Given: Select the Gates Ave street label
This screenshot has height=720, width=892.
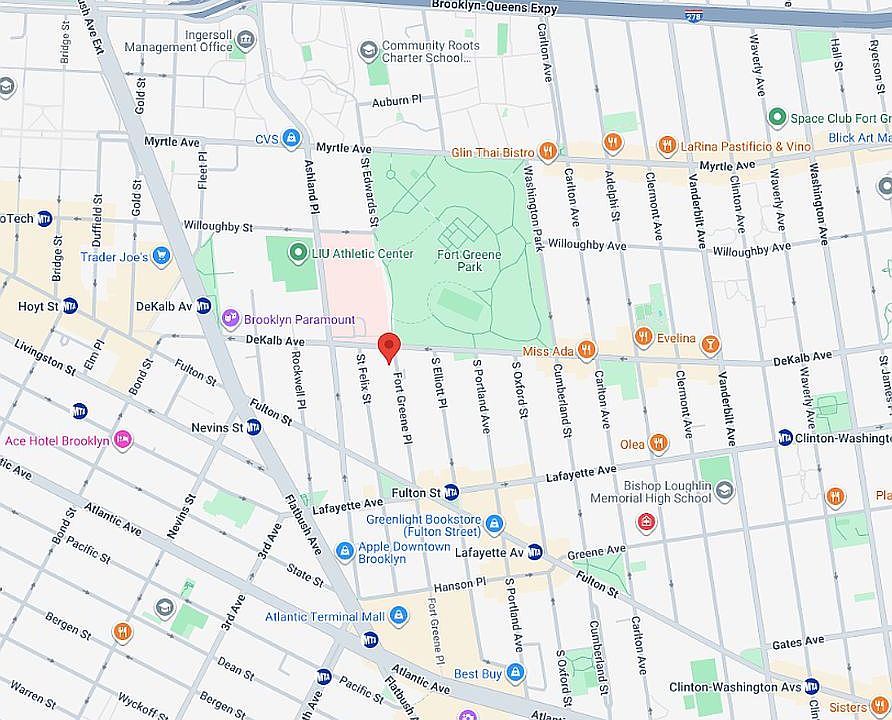Looking at the screenshot, I should [x=798, y=643].
